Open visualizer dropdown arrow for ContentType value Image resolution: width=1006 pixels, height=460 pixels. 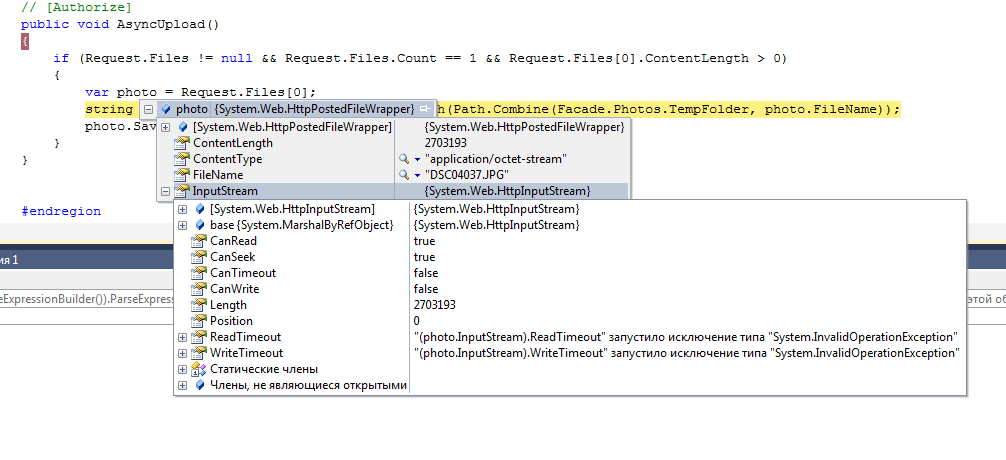tap(417, 159)
